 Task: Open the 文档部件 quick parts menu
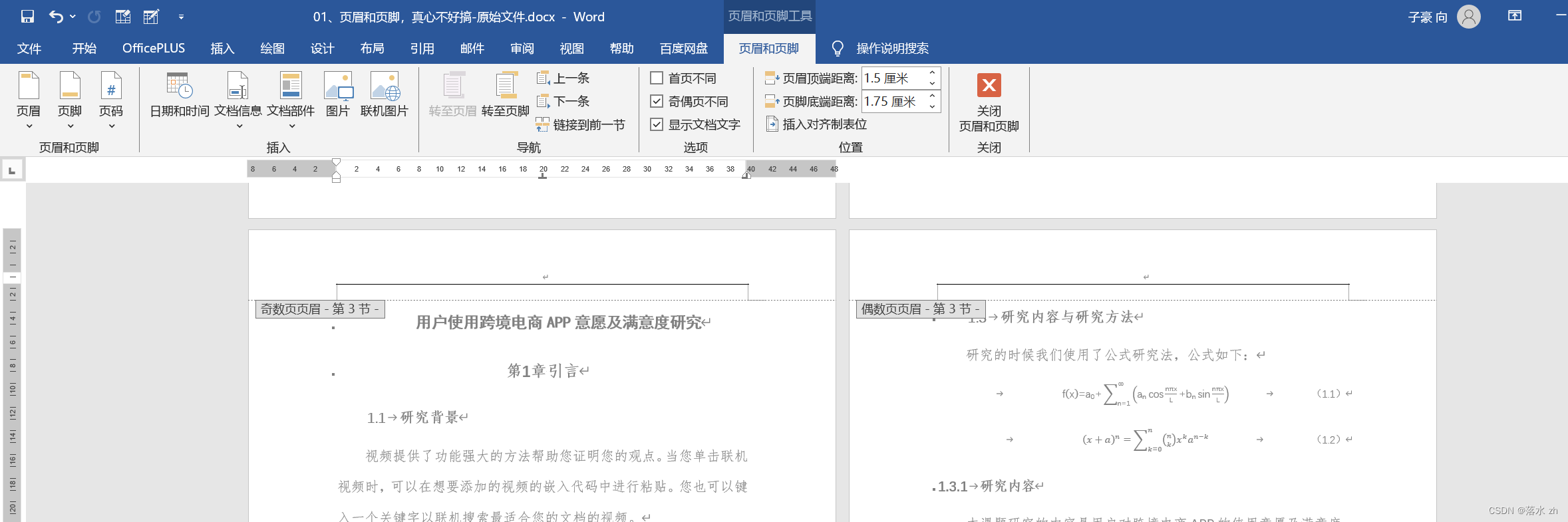point(291,100)
